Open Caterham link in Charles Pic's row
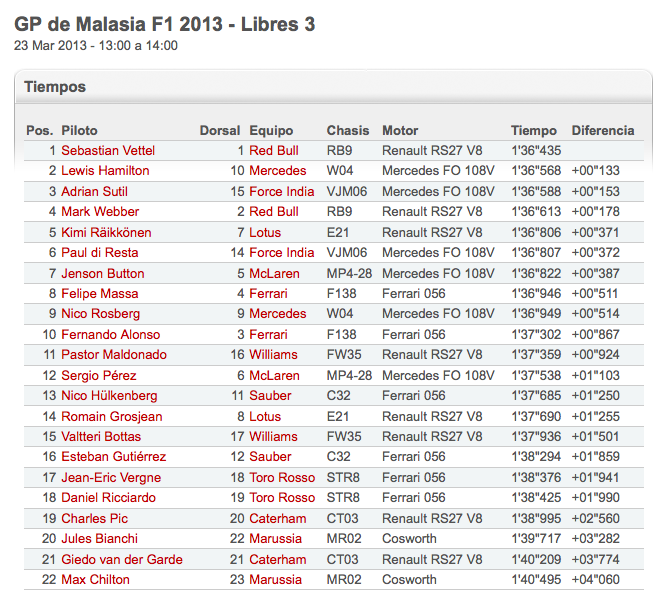The height and width of the screenshot is (608, 664). pyautogui.click(x=278, y=519)
